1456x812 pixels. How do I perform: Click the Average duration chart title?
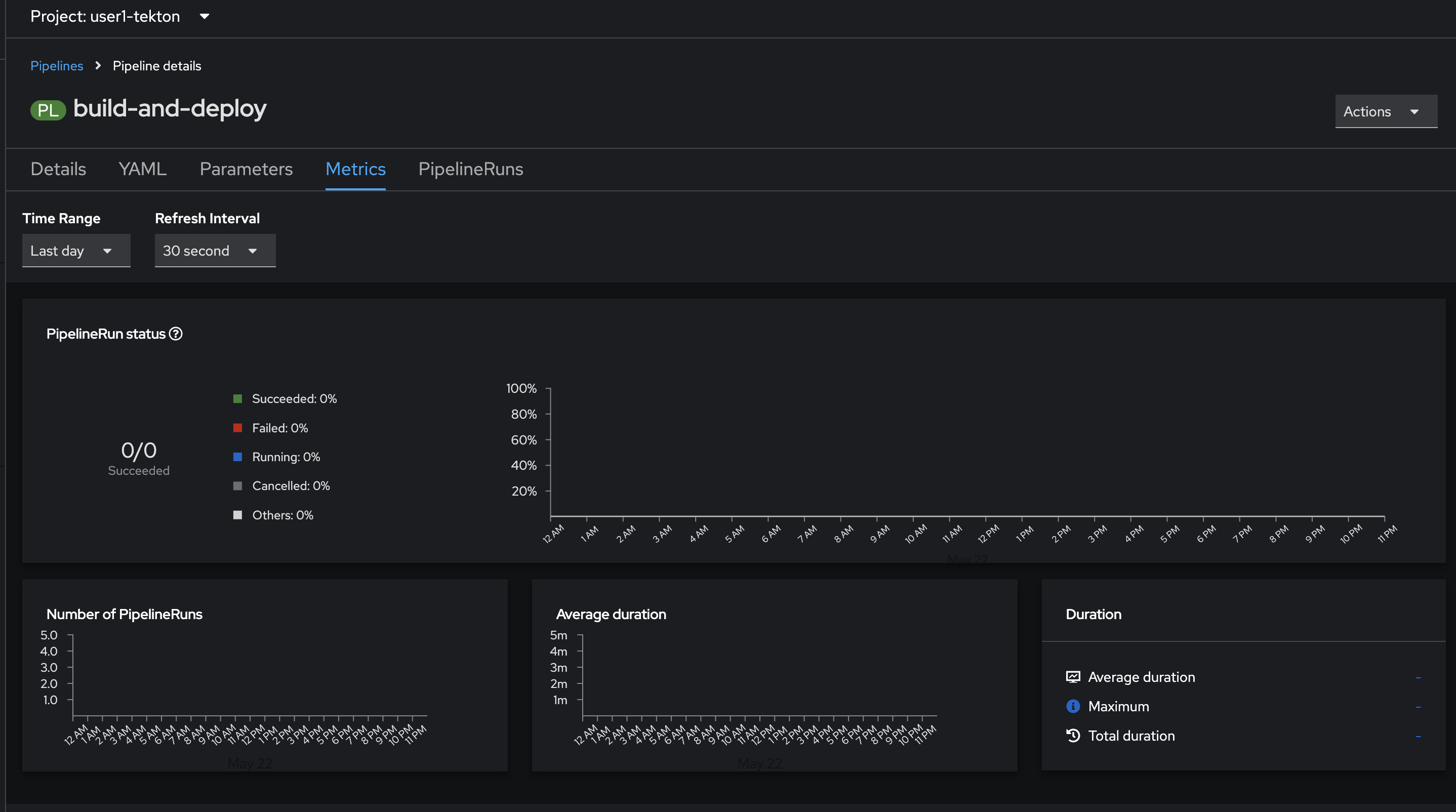coord(611,614)
